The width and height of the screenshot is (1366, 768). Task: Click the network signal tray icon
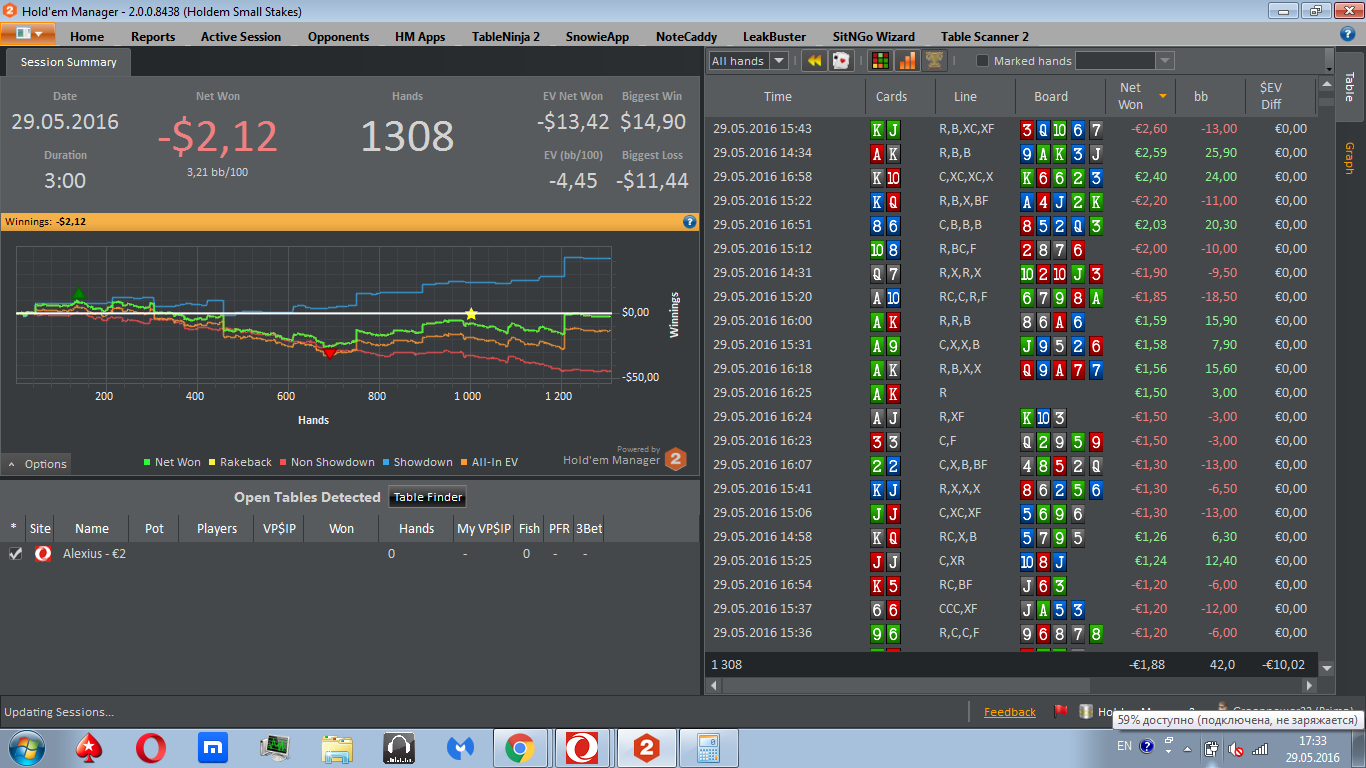click(1260, 748)
